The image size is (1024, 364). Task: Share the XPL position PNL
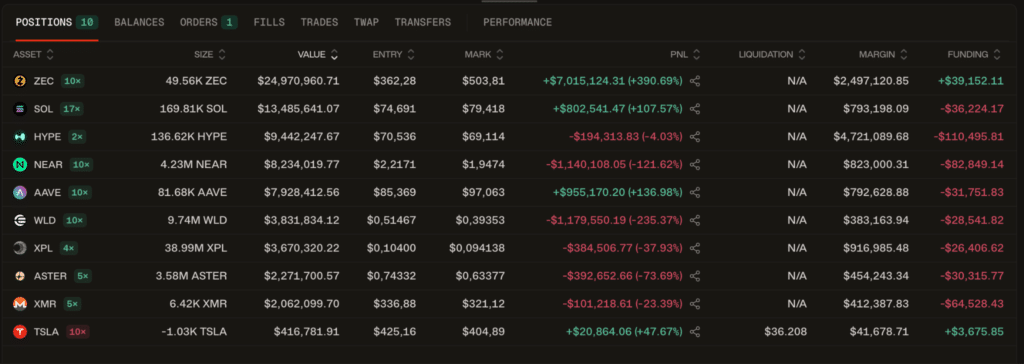[695, 248]
